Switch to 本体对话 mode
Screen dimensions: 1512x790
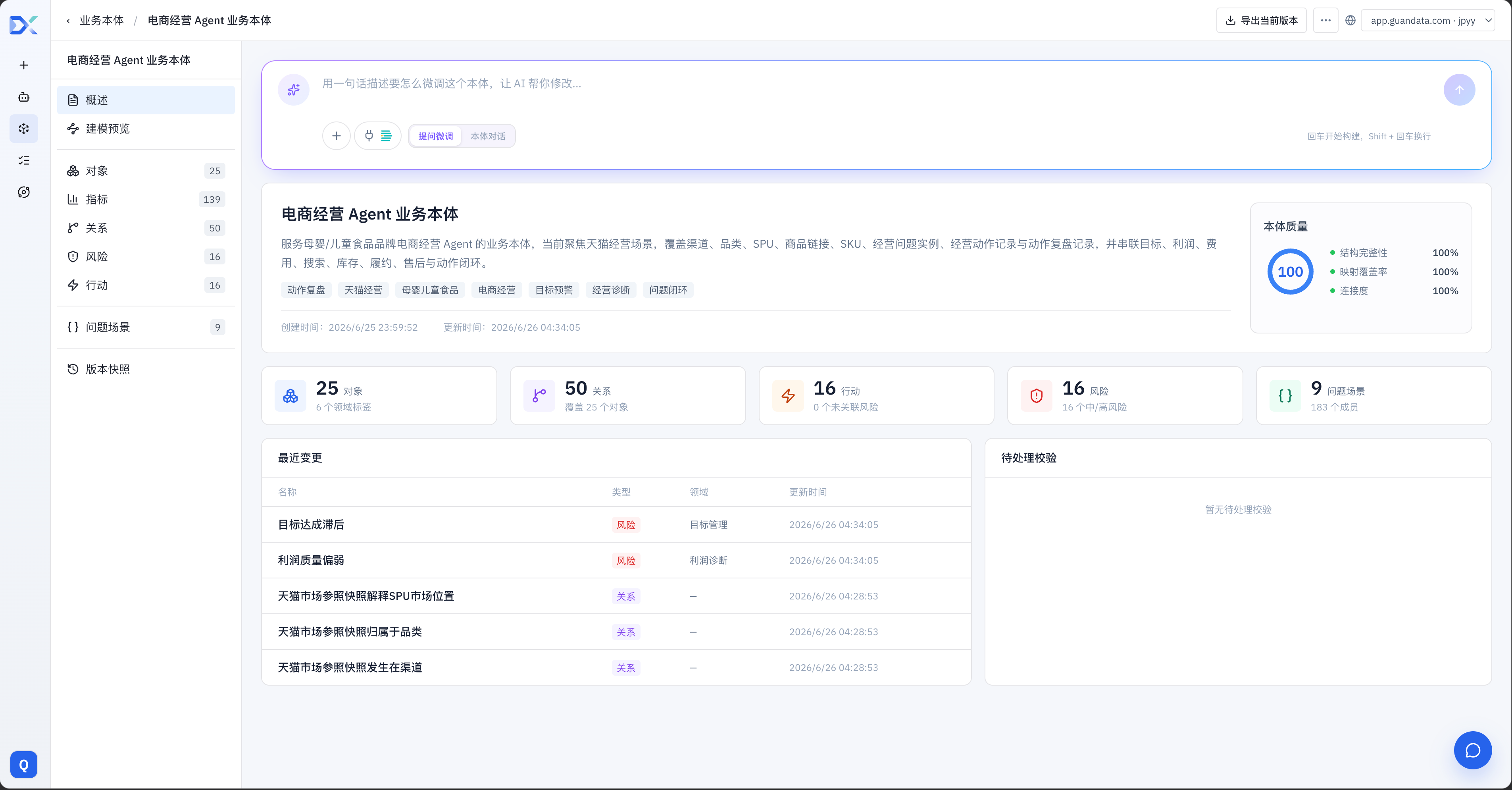pyautogui.click(x=488, y=136)
